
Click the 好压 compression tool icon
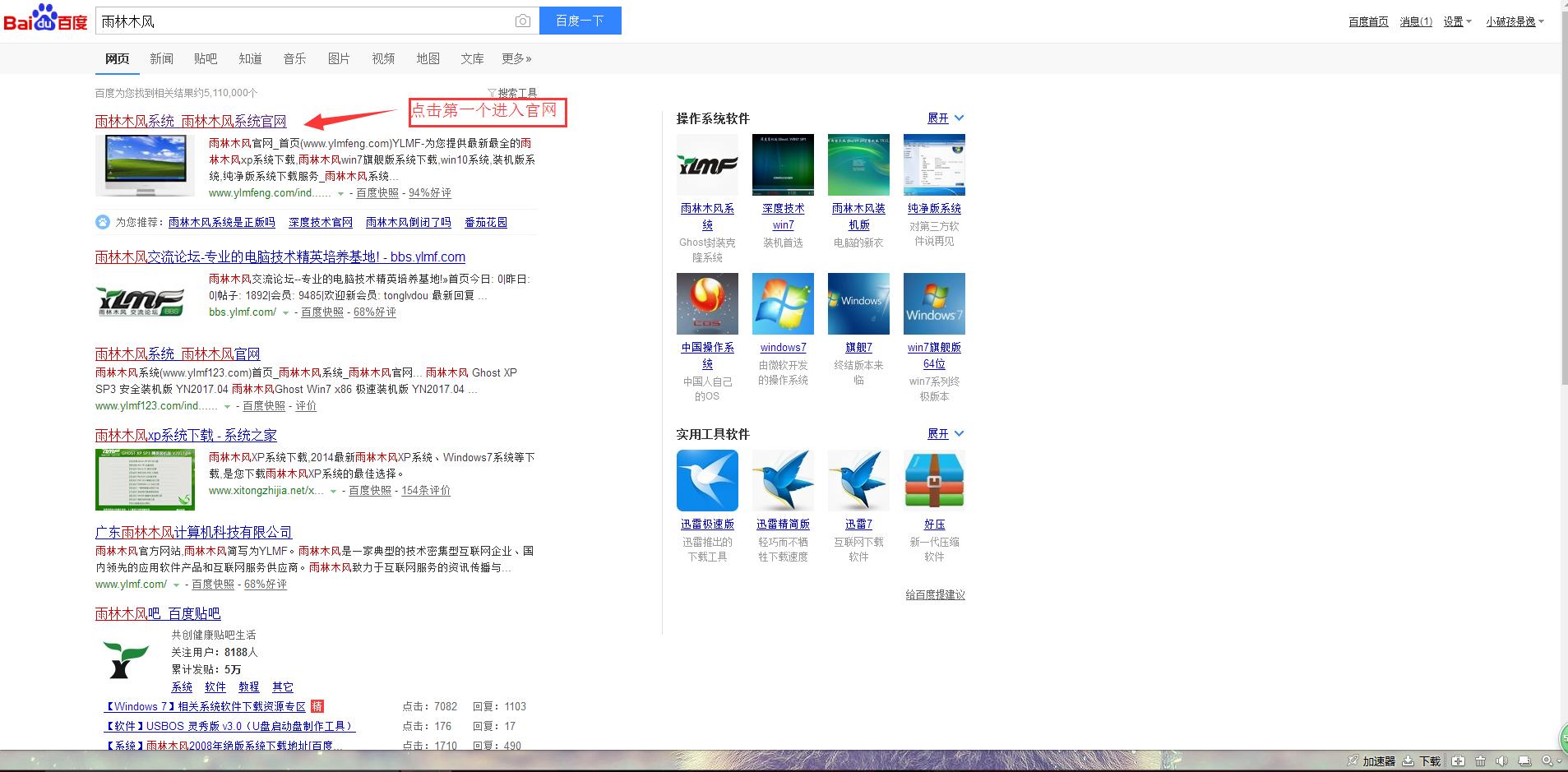[933, 479]
